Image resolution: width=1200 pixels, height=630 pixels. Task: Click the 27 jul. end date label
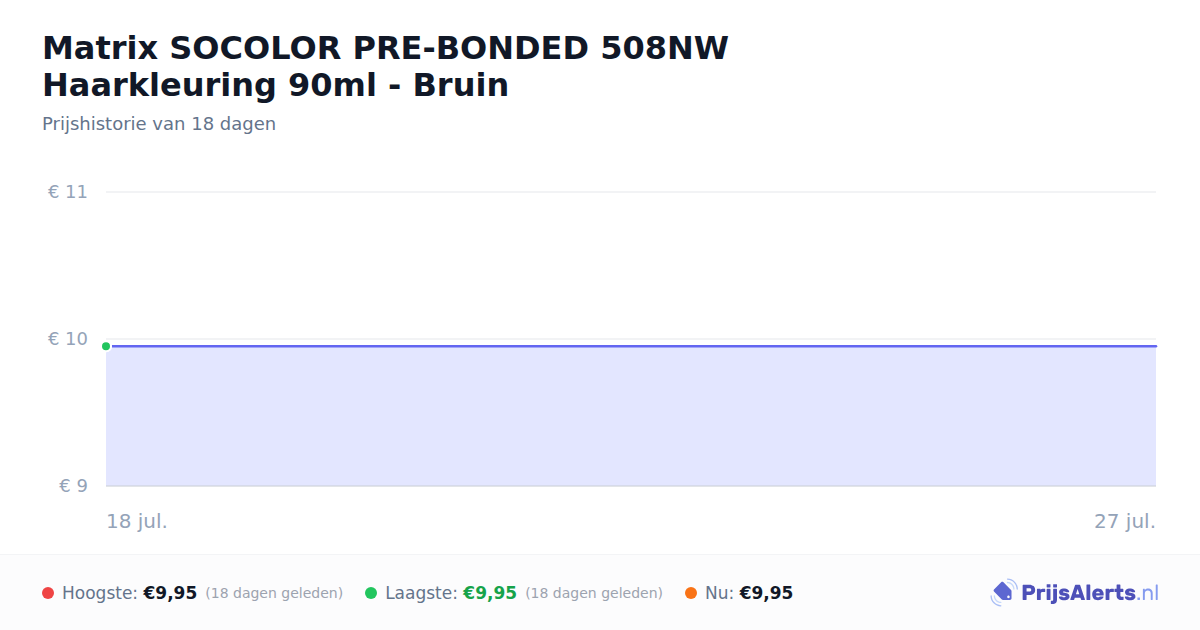click(1125, 521)
